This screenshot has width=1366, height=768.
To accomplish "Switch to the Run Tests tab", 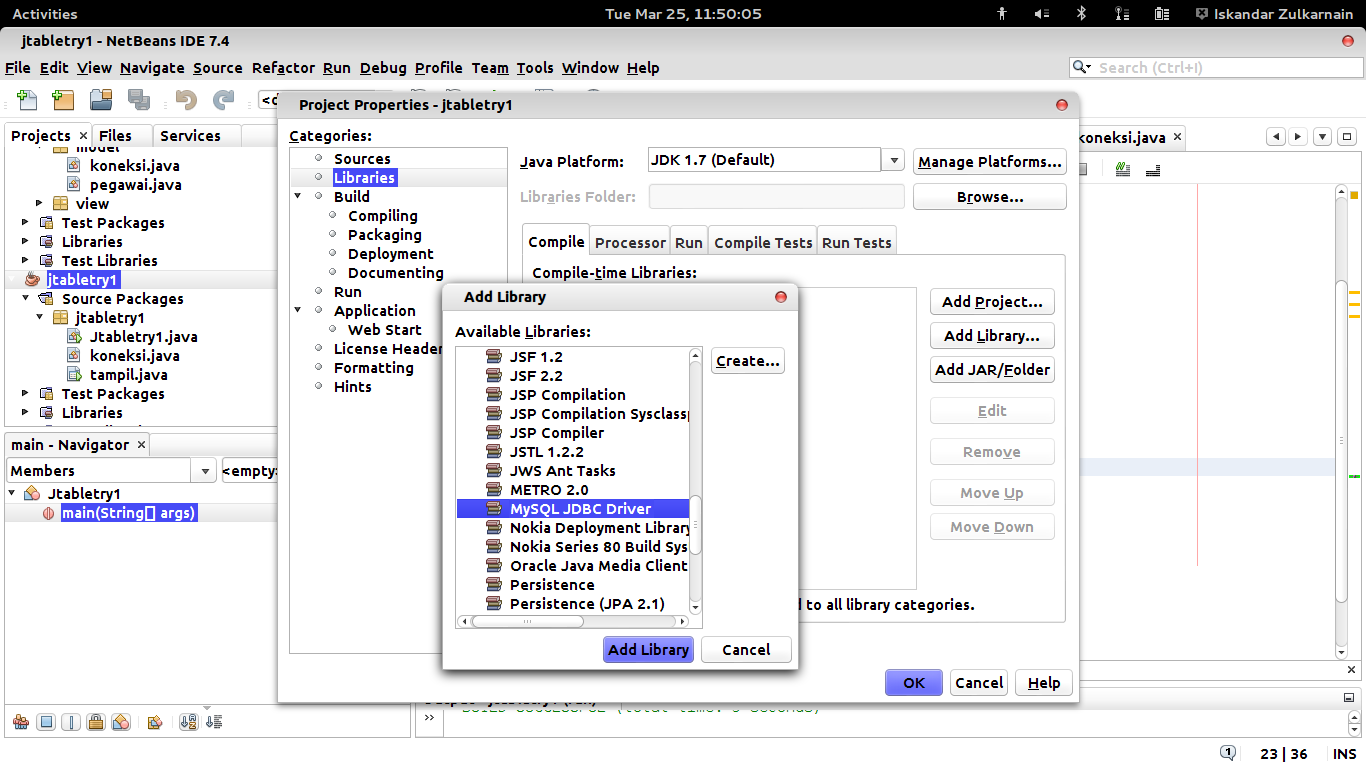I will 856,242.
